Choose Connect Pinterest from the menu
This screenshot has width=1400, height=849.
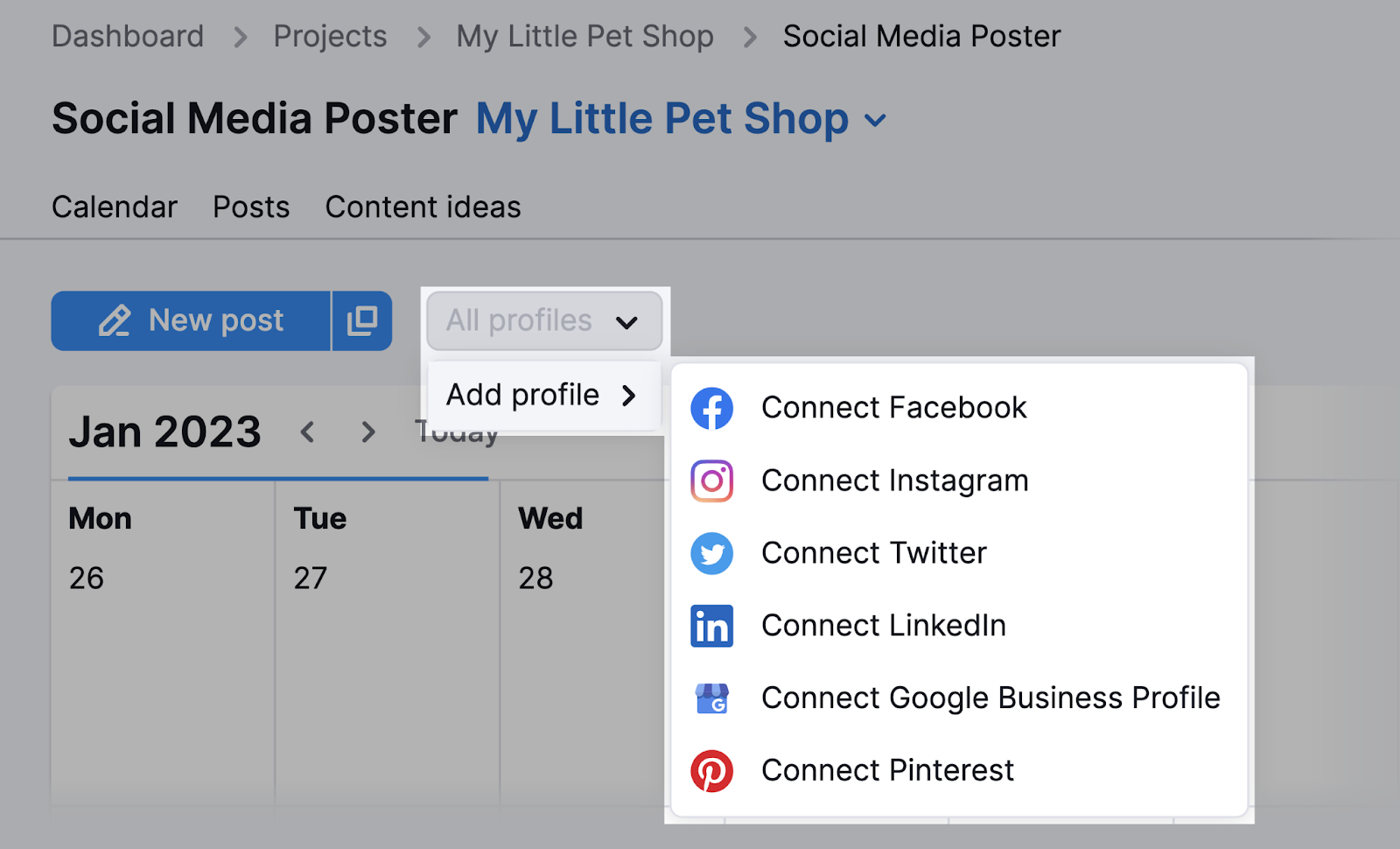(x=886, y=770)
